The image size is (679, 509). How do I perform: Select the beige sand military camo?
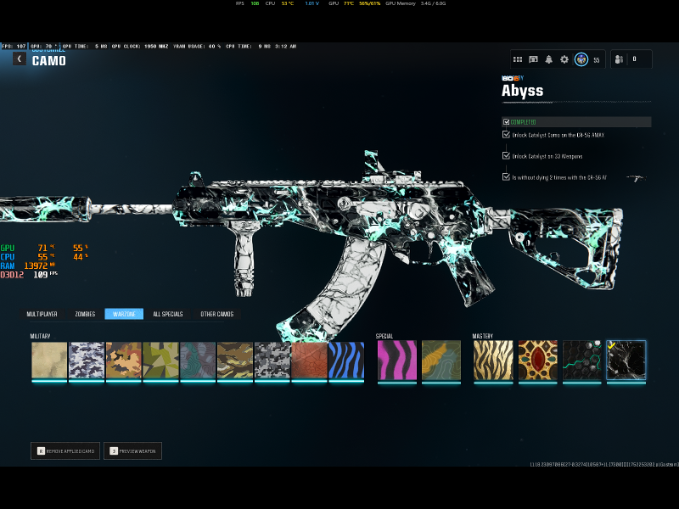pyautogui.click(x=49, y=361)
